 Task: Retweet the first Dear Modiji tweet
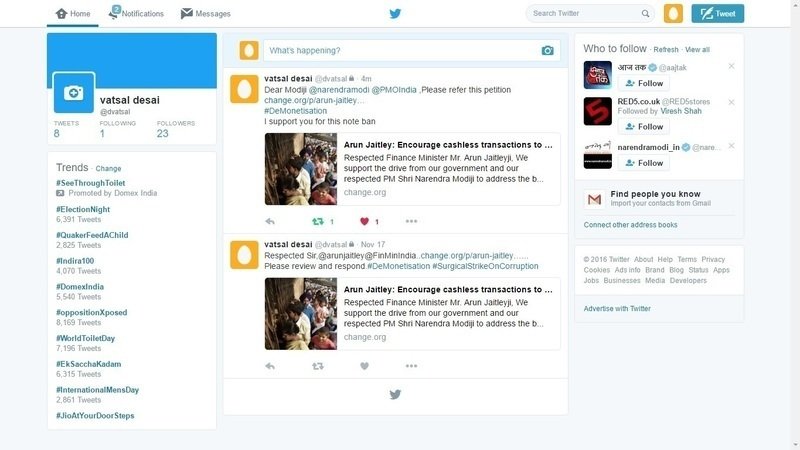[x=318, y=221]
